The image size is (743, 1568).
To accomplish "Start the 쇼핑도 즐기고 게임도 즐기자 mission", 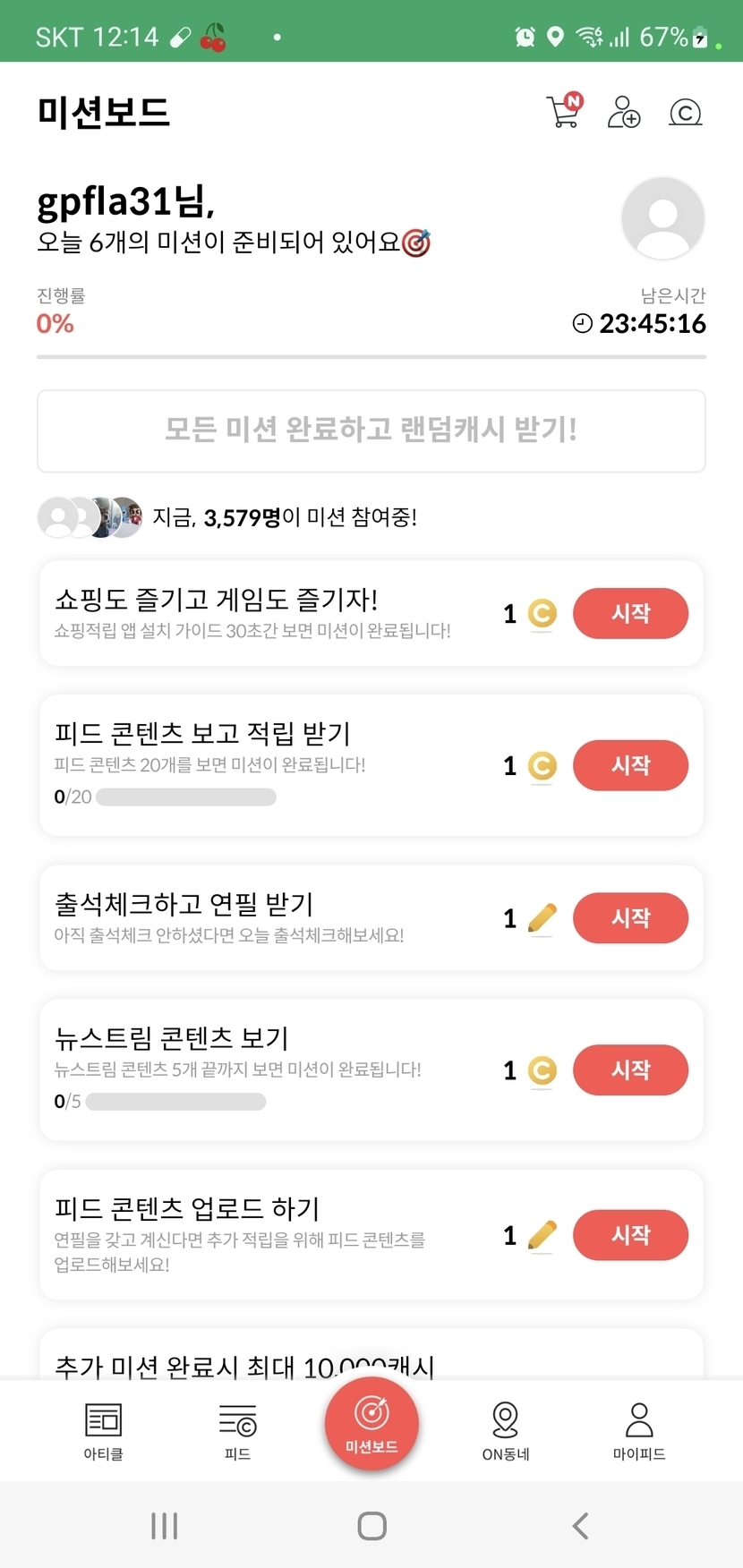I will click(x=630, y=613).
